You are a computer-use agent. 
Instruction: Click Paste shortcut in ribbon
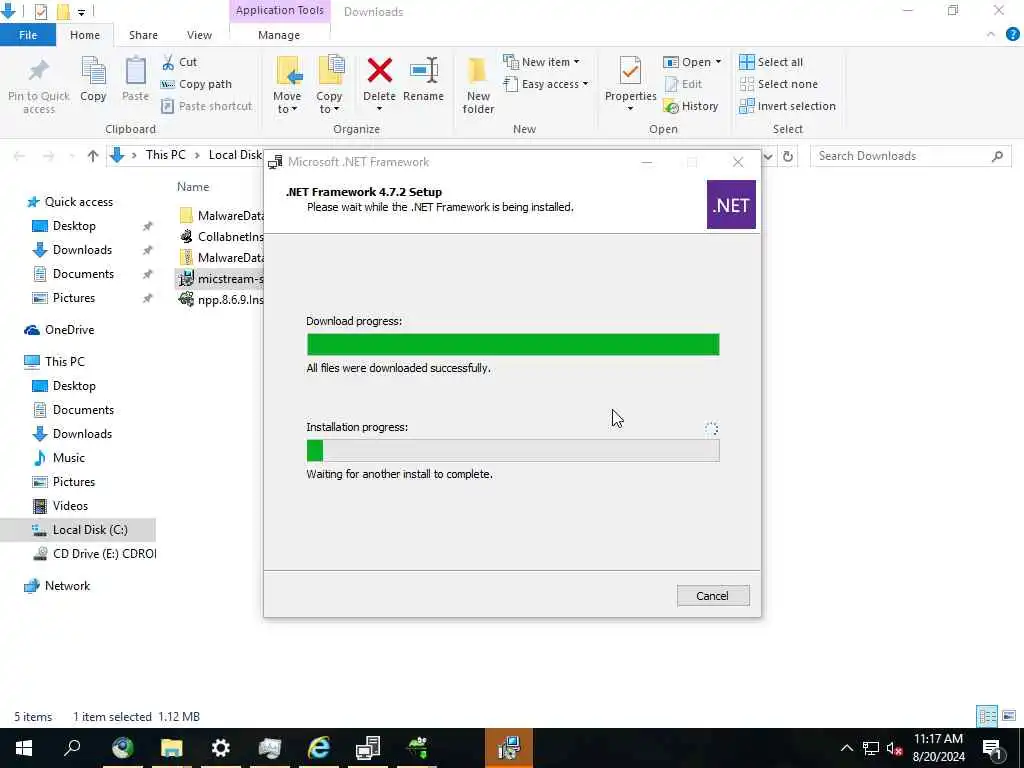[x=206, y=106]
